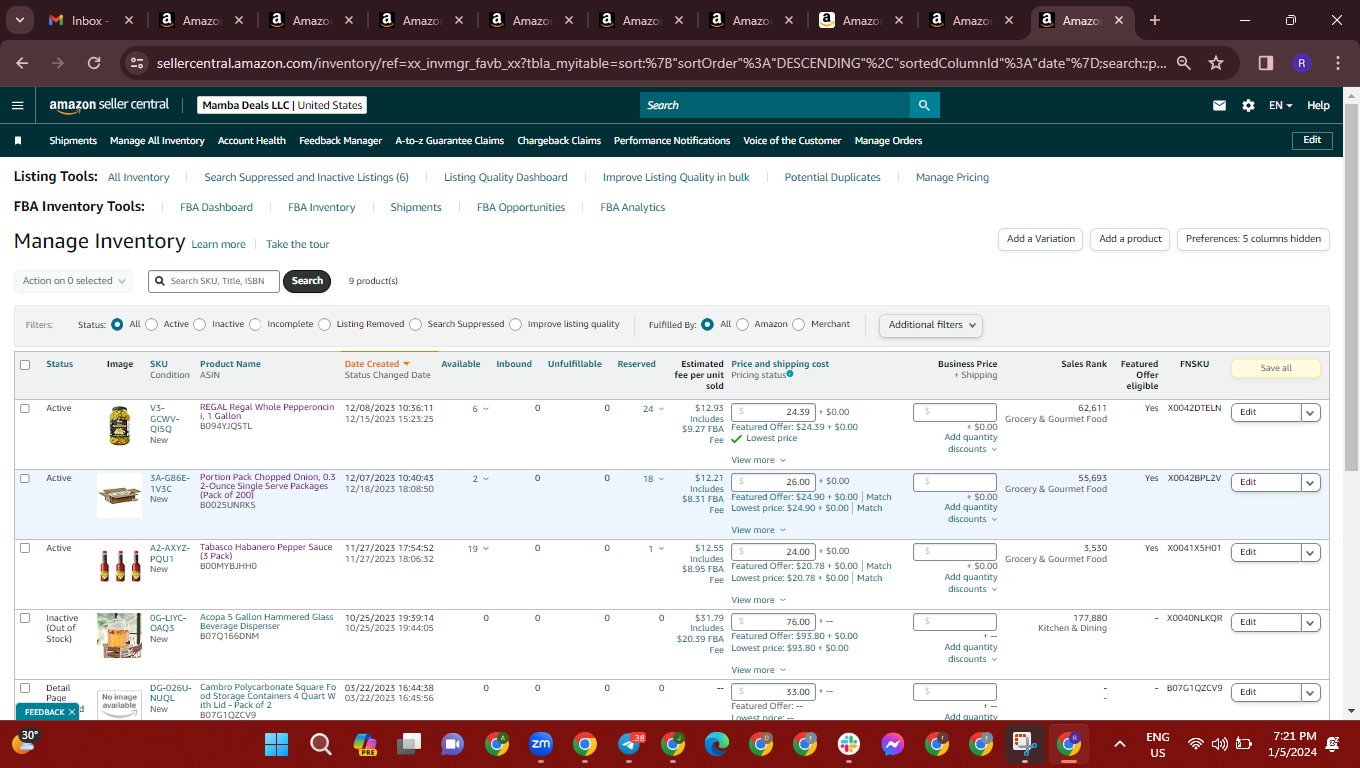1360x768 pixels.
Task: Open Preferences: 5 columns hidden
Action: point(1253,239)
